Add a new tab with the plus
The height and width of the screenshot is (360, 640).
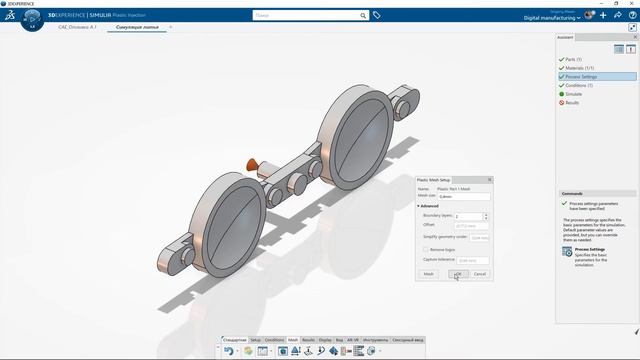click(171, 27)
